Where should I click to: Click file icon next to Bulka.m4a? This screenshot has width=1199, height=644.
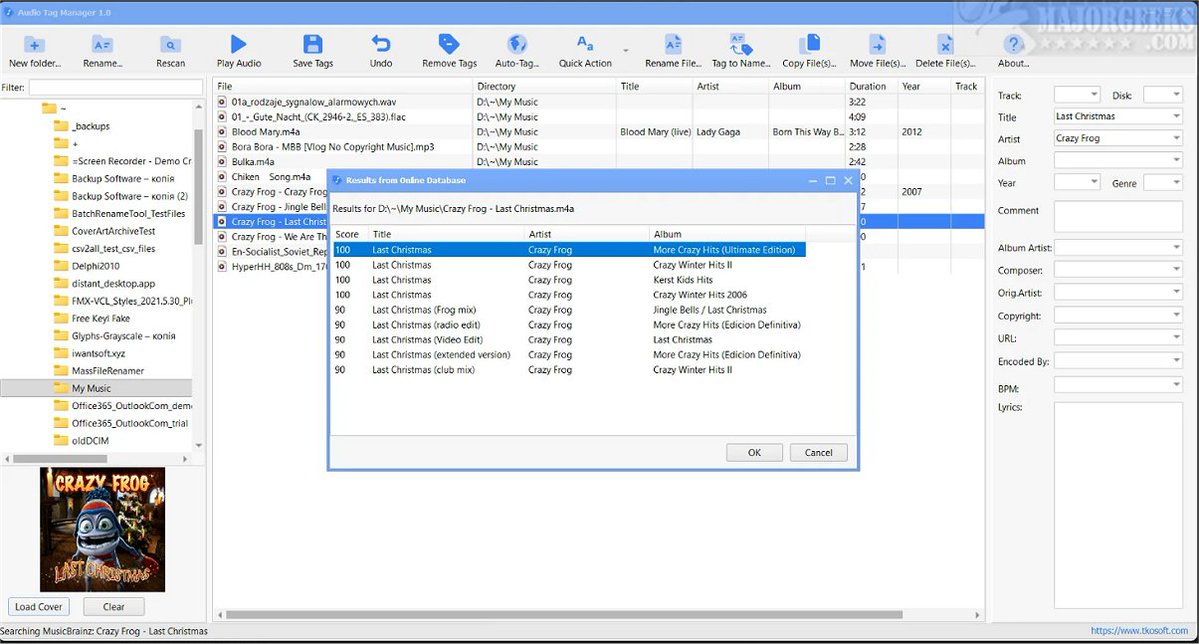click(222, 161)
